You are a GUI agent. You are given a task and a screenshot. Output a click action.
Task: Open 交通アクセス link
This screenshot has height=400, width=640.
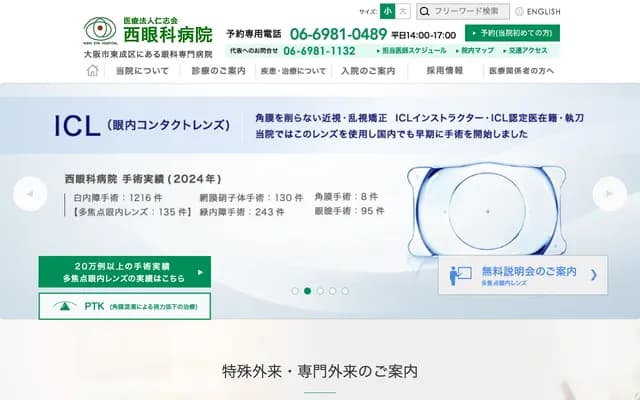525,51
